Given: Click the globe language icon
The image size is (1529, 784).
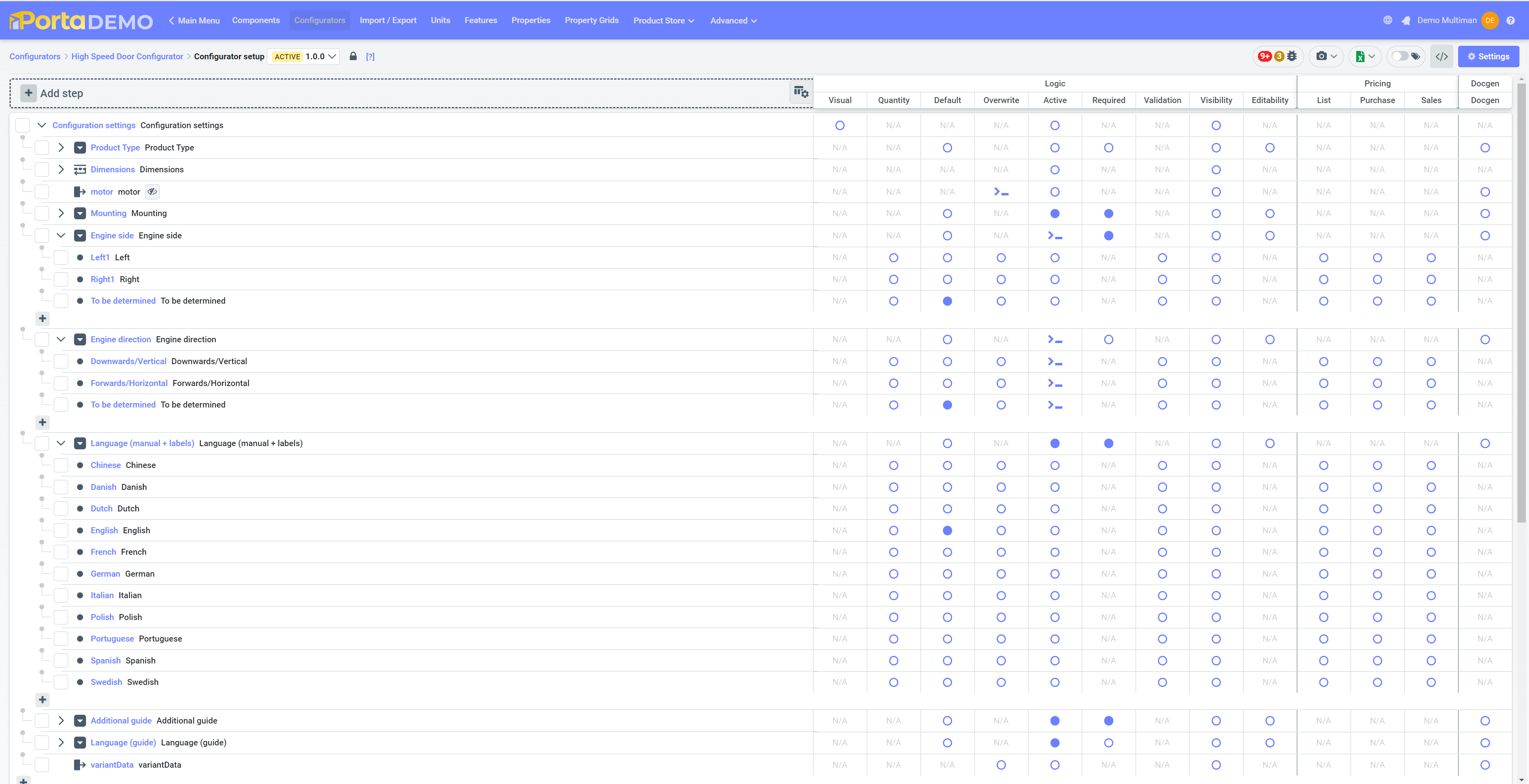Looking at the screenshot, I should click(x=1387, y=20).
